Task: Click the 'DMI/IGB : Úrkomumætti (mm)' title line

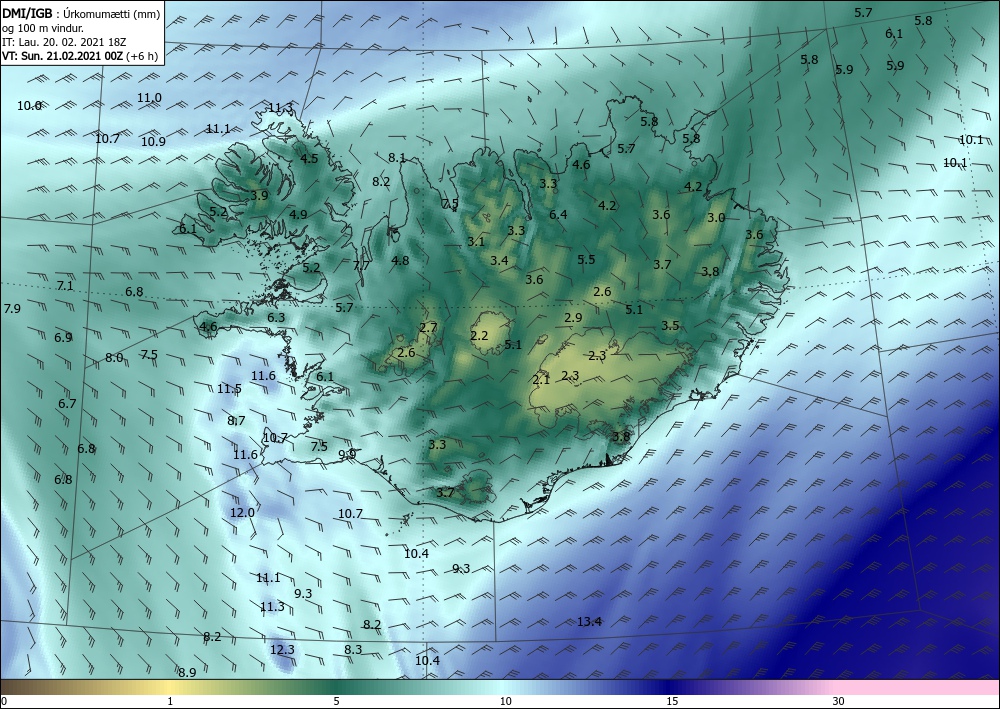Action: click(x=80, y=13)
